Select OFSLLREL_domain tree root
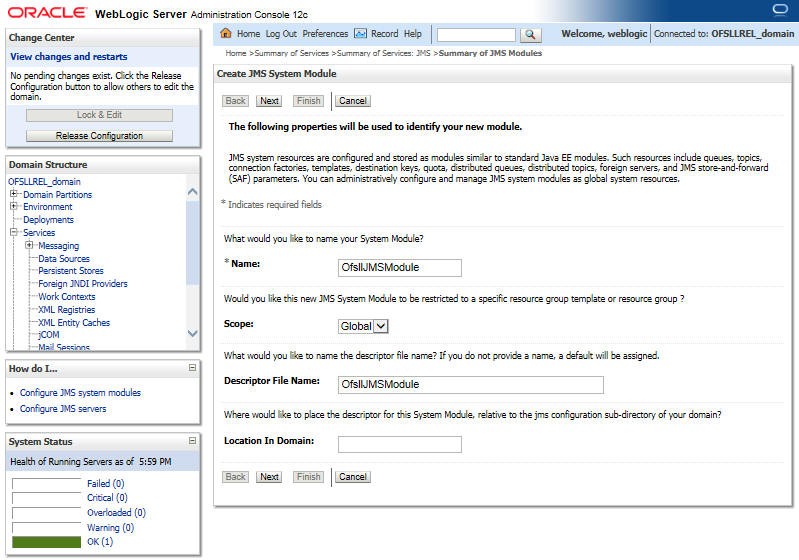The image size is (799, 560). point(44,181)
